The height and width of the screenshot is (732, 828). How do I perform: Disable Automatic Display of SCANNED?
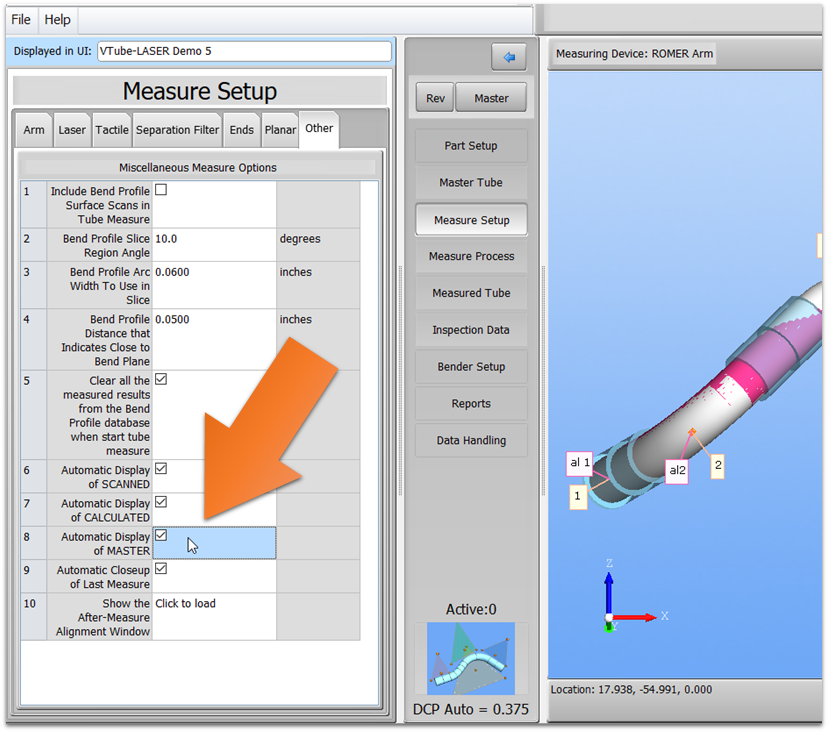(161, 468)
